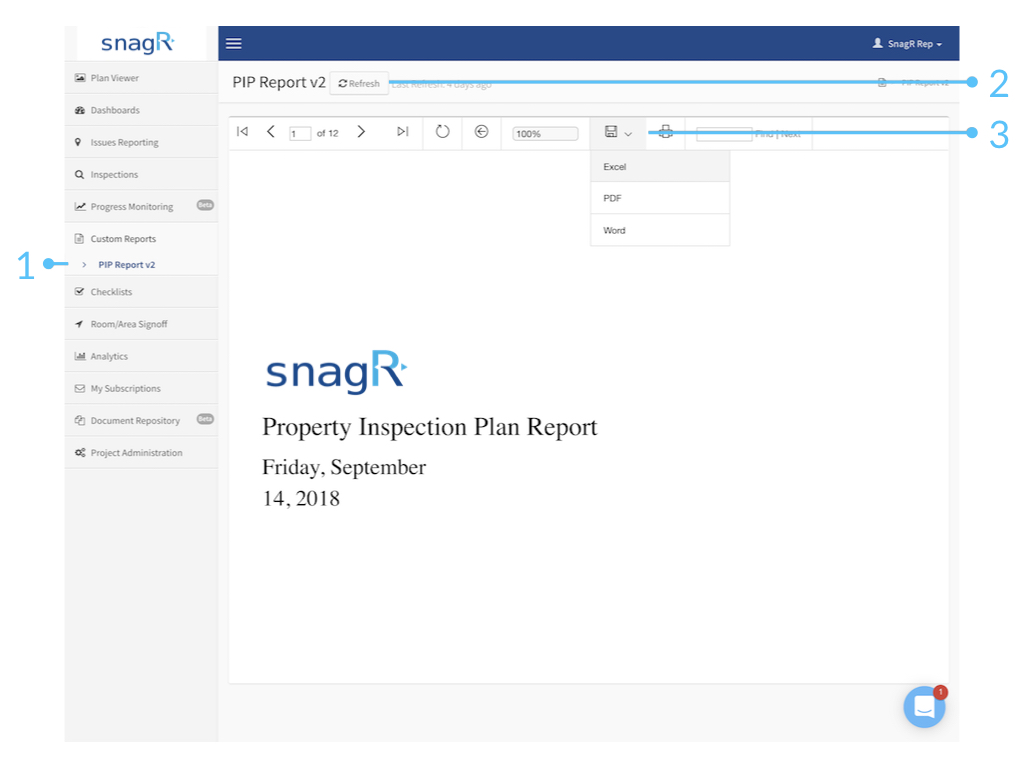
Task: Click the Inspections magnifier icon
Action: [x=80, y=174]
